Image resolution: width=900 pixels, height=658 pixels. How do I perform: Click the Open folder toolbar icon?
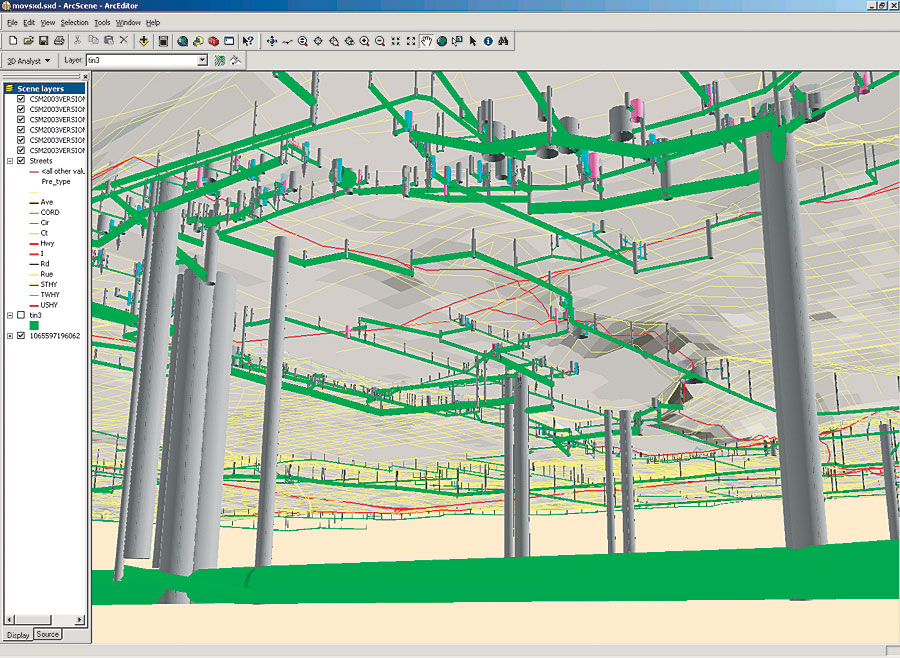pos(28,41)
